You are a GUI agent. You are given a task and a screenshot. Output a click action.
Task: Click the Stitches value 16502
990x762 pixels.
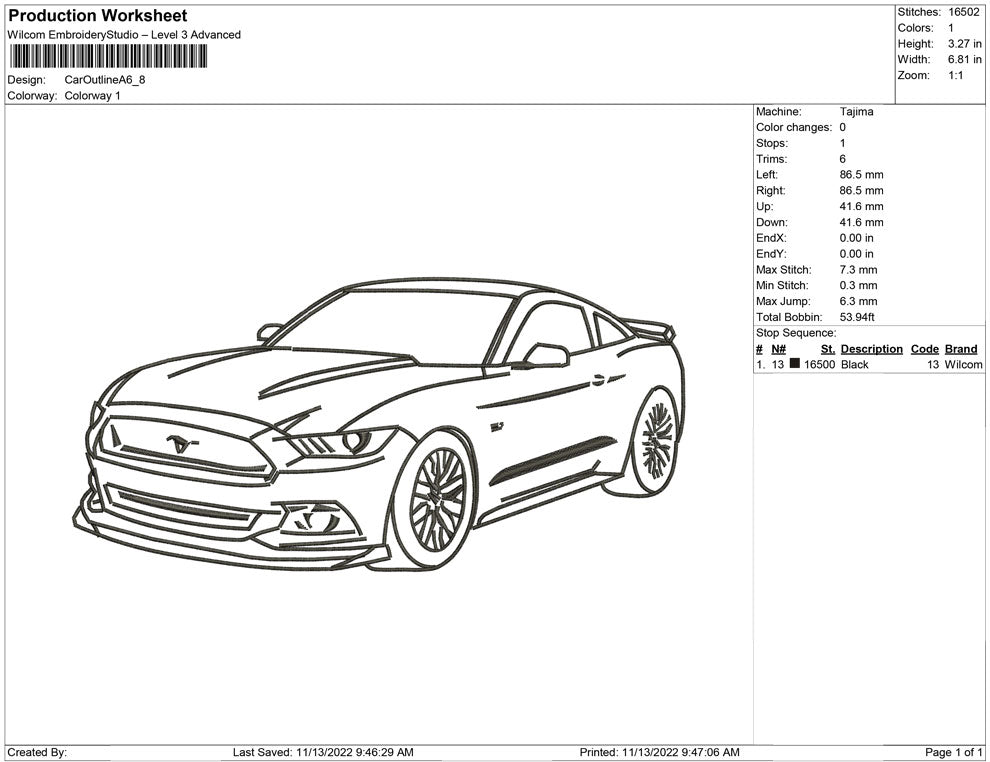[963, 12]
